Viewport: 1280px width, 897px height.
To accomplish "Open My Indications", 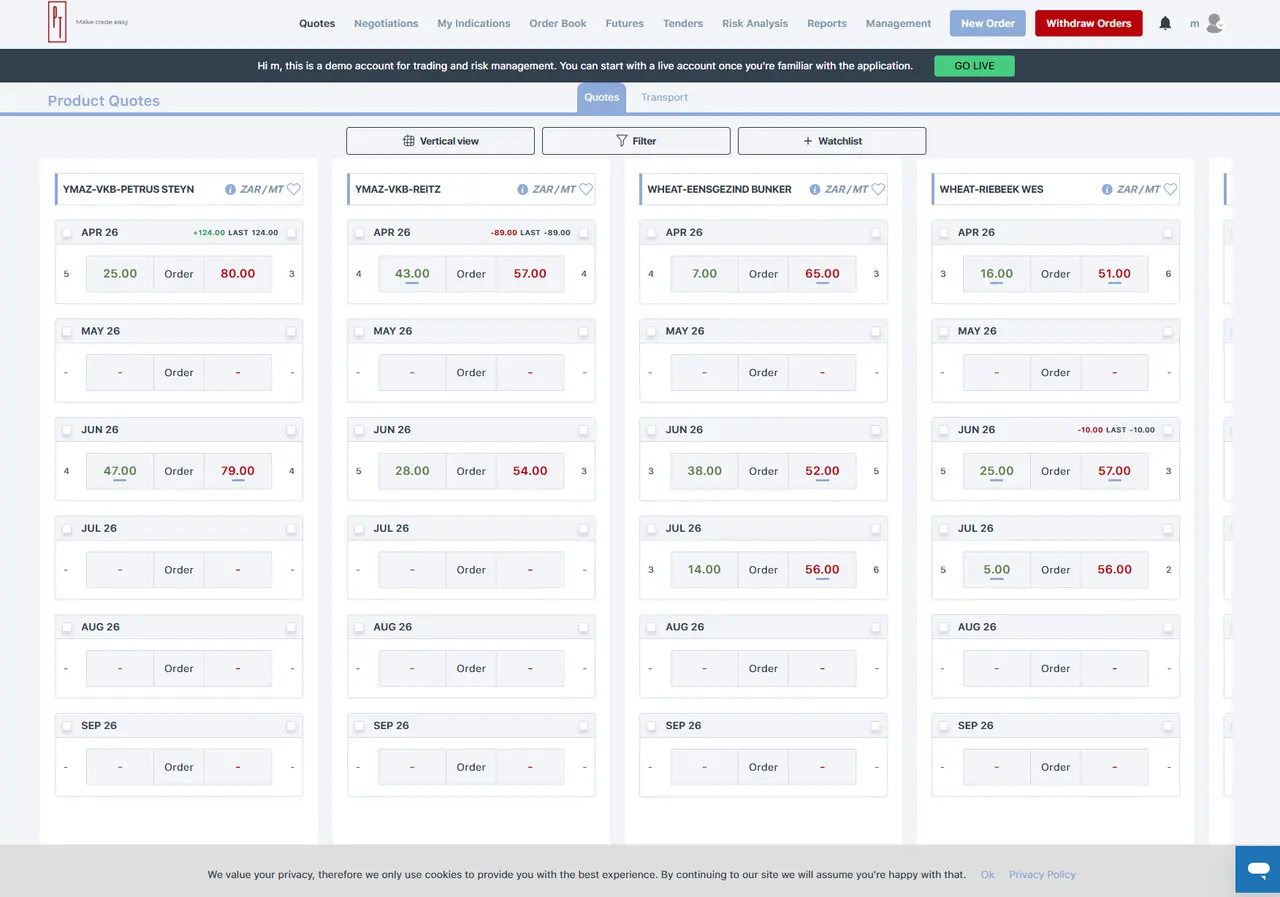I will (474, 23).
